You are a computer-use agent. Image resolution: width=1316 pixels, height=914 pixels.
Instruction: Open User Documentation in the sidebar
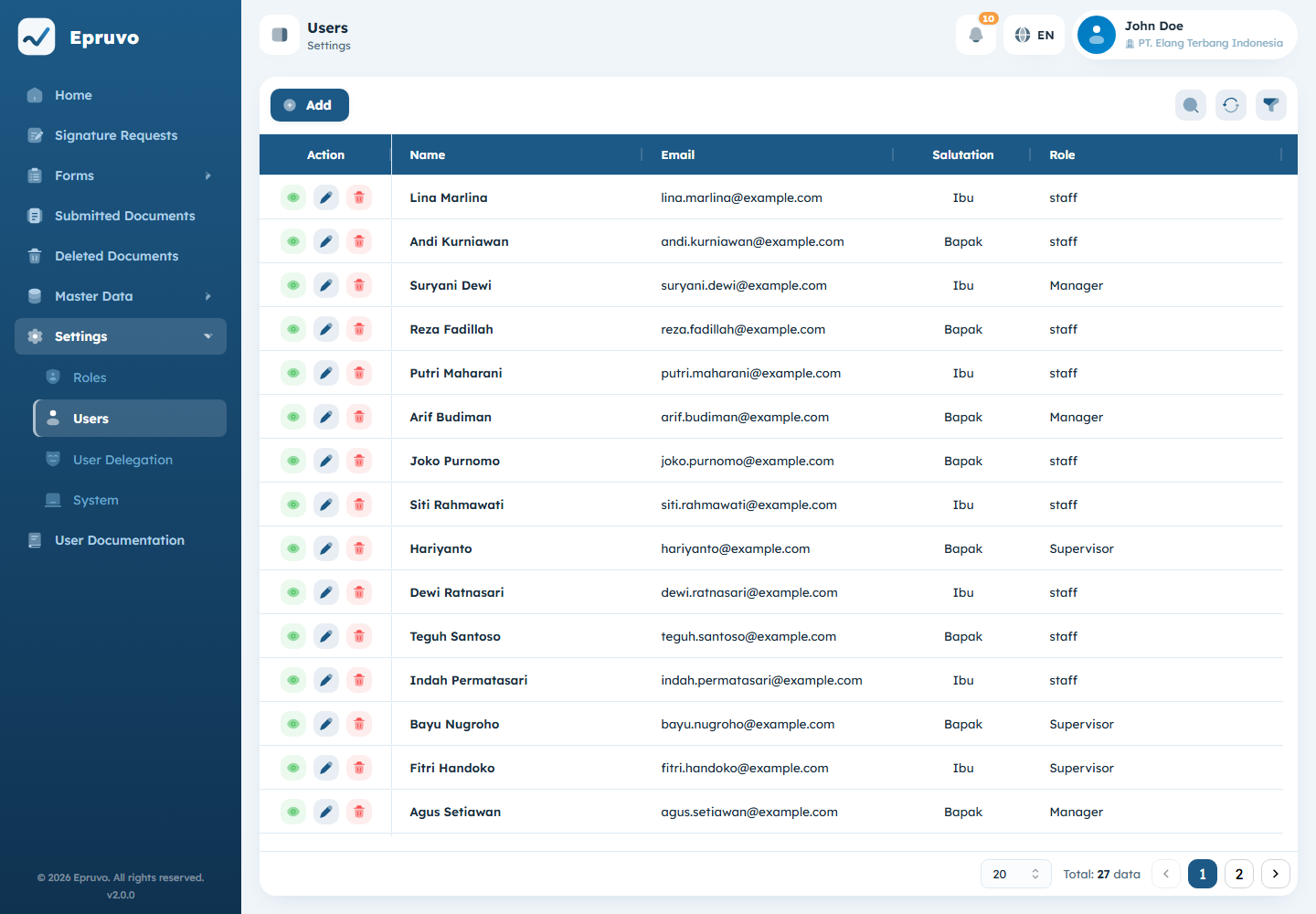tap(121, 540)
